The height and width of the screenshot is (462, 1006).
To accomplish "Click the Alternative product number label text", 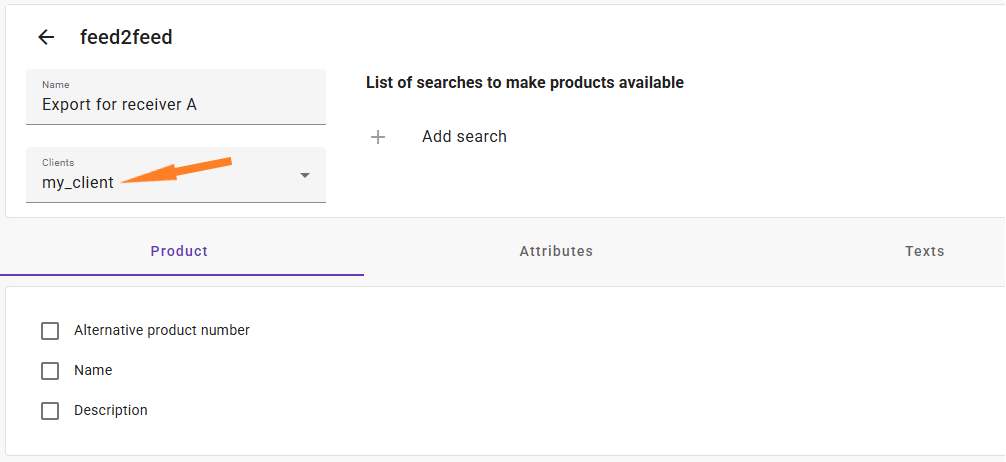I will [162, 330].
